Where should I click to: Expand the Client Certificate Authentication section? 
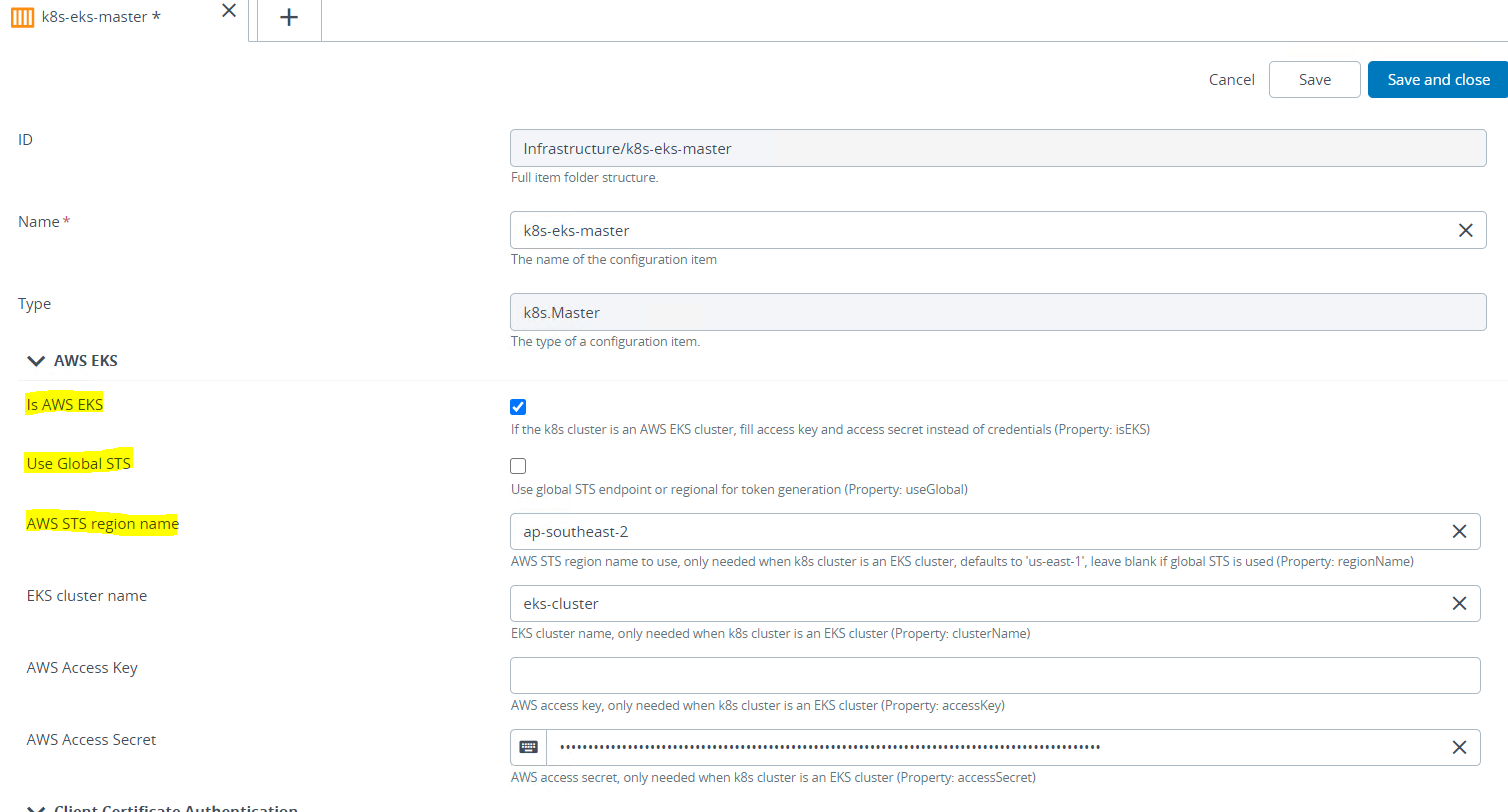tap(37, 808)
